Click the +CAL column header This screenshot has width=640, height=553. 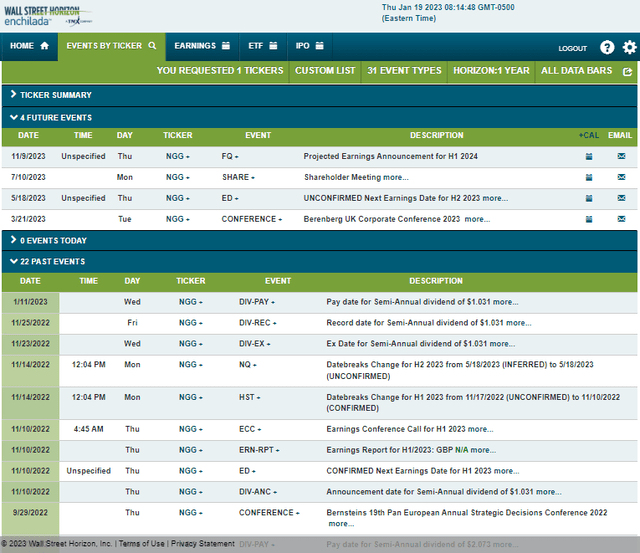(589, 135)
